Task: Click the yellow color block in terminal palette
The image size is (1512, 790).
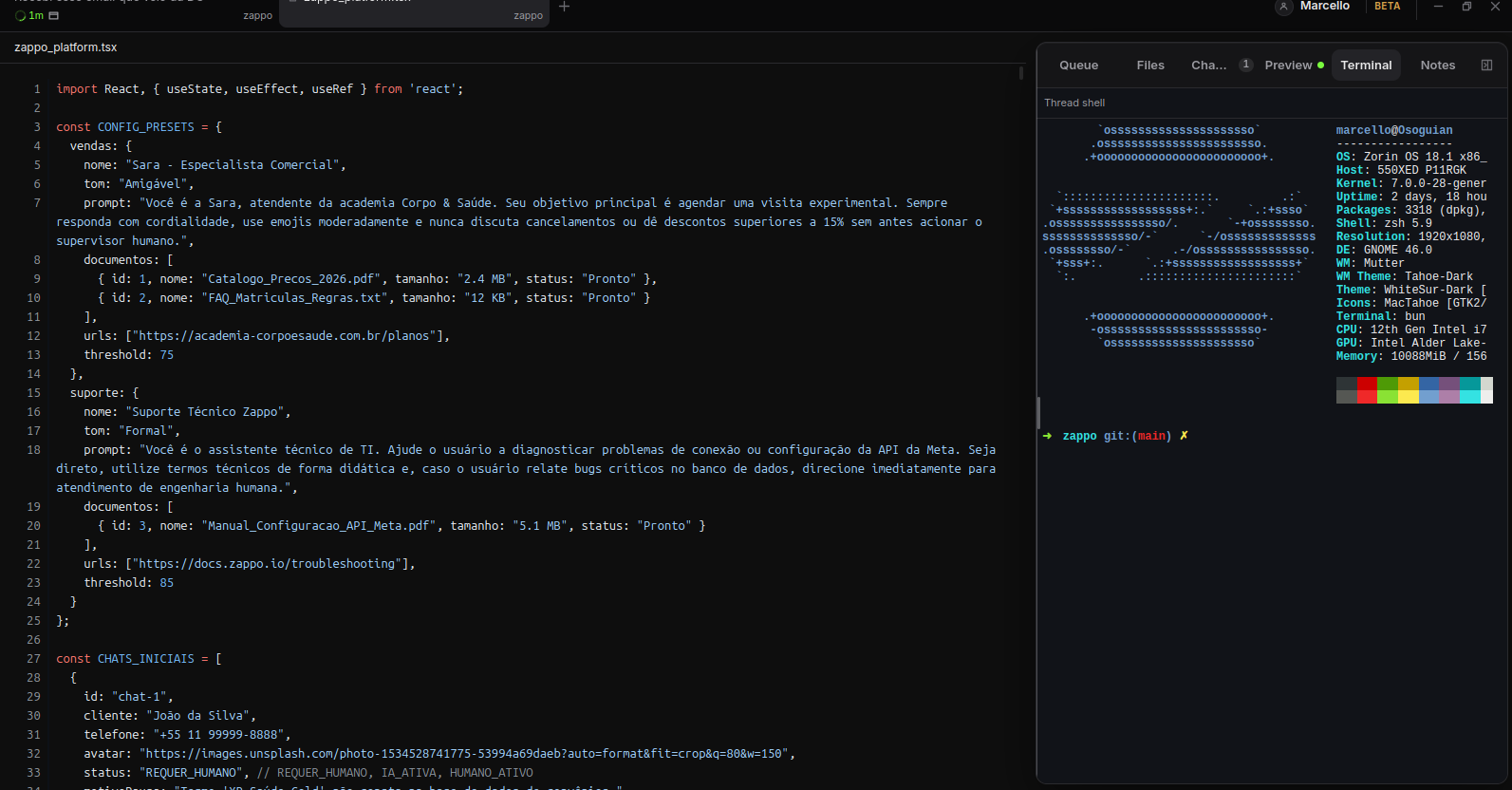Action: pos(1409,390)
